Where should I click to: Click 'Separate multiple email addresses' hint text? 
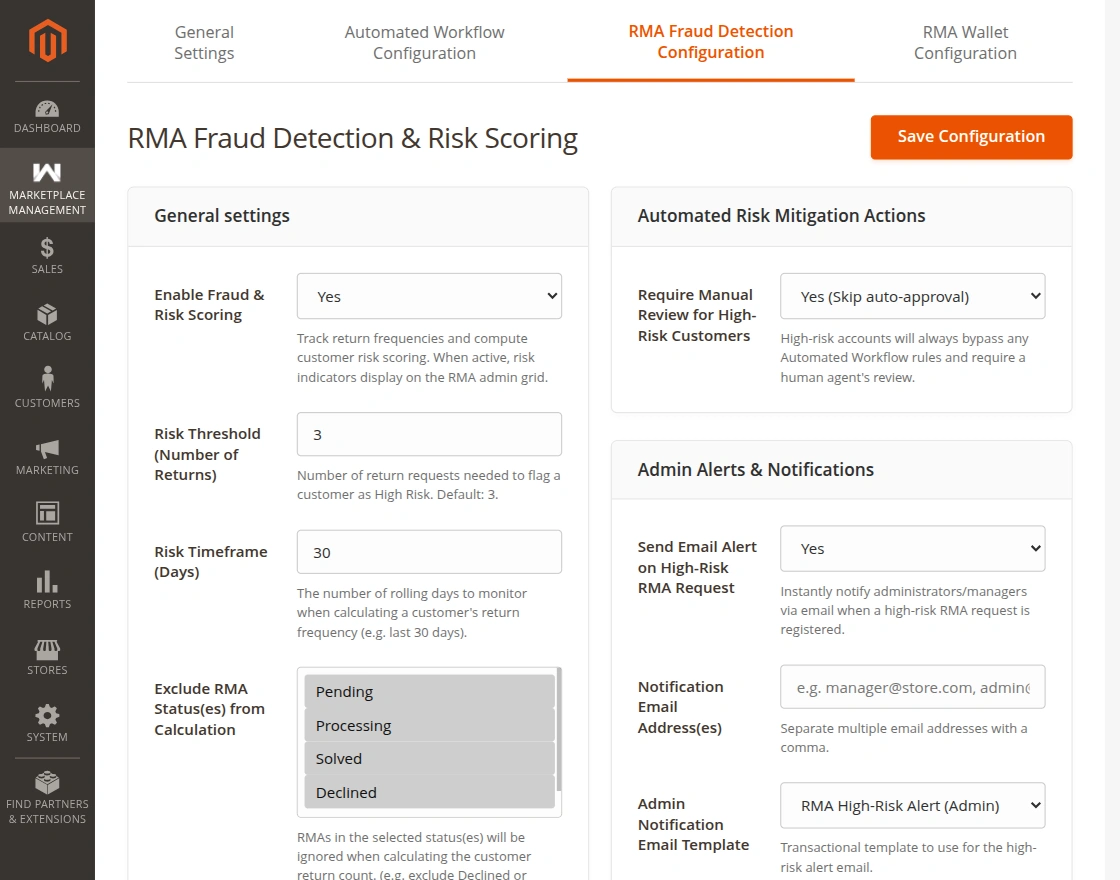point(904,738)
